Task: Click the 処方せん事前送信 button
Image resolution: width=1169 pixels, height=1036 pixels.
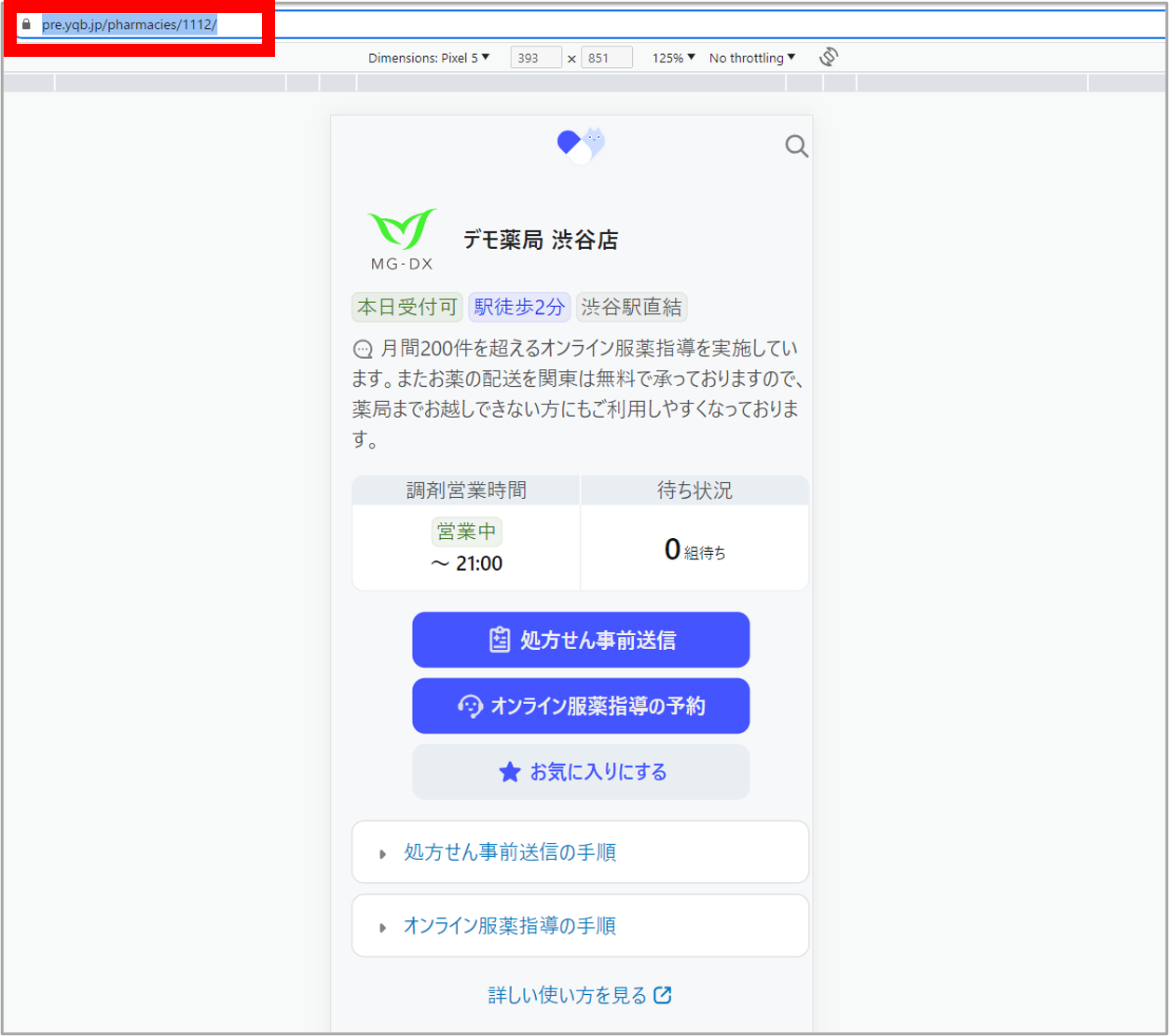Action: coord(580,640)
